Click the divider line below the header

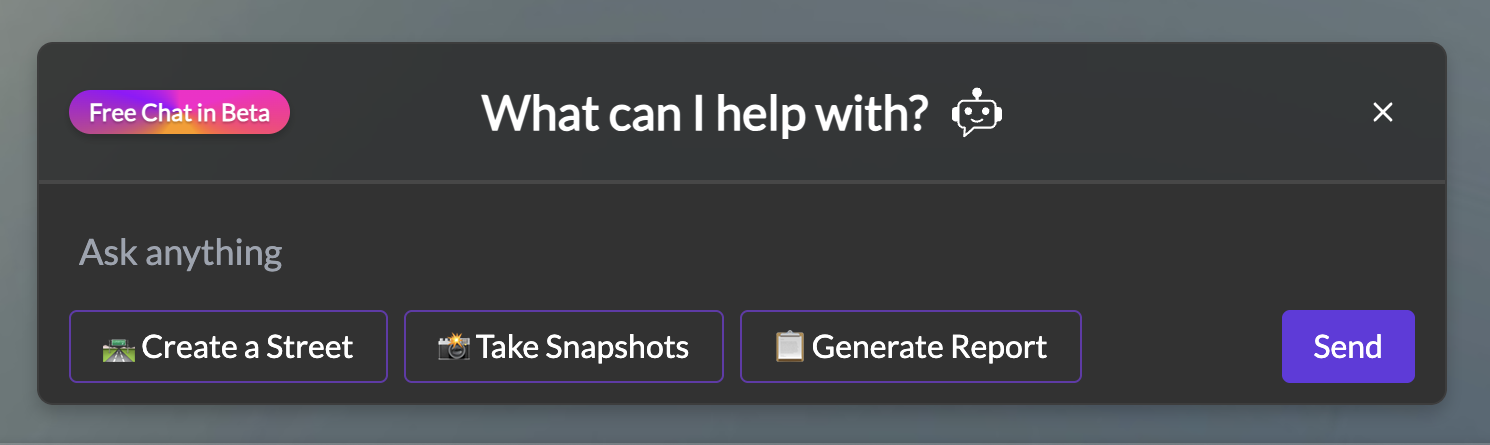click(x=742, y=182)
